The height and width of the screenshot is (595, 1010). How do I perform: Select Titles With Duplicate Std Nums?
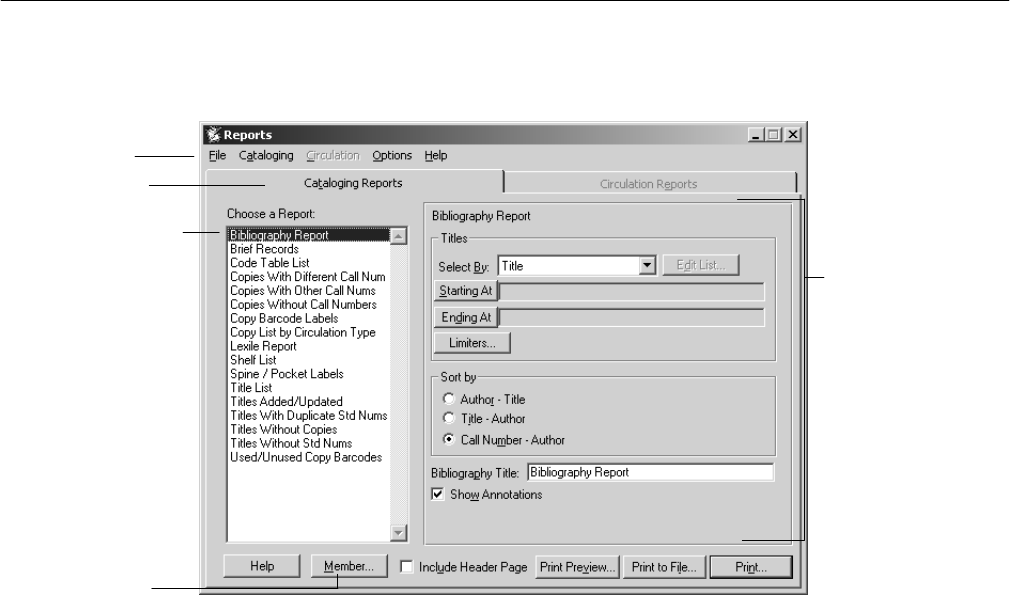[x=309, y=415]
